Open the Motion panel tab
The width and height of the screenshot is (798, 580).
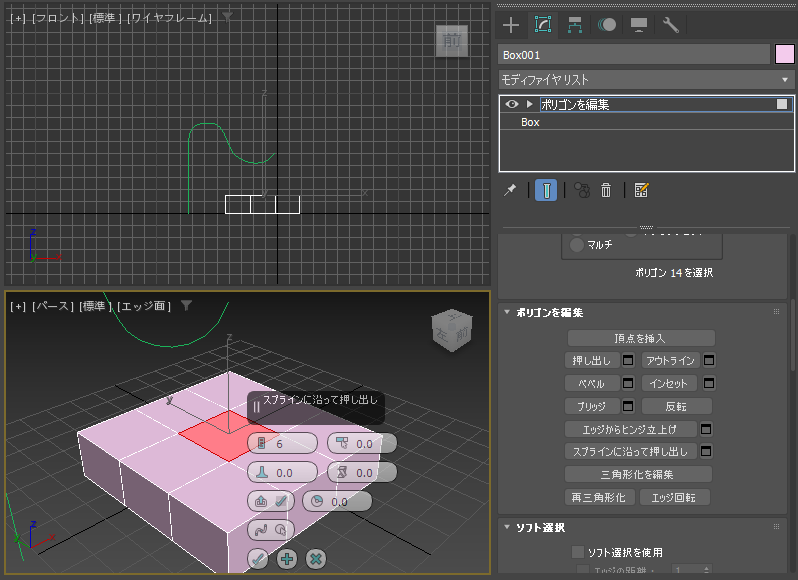point(607,25)
